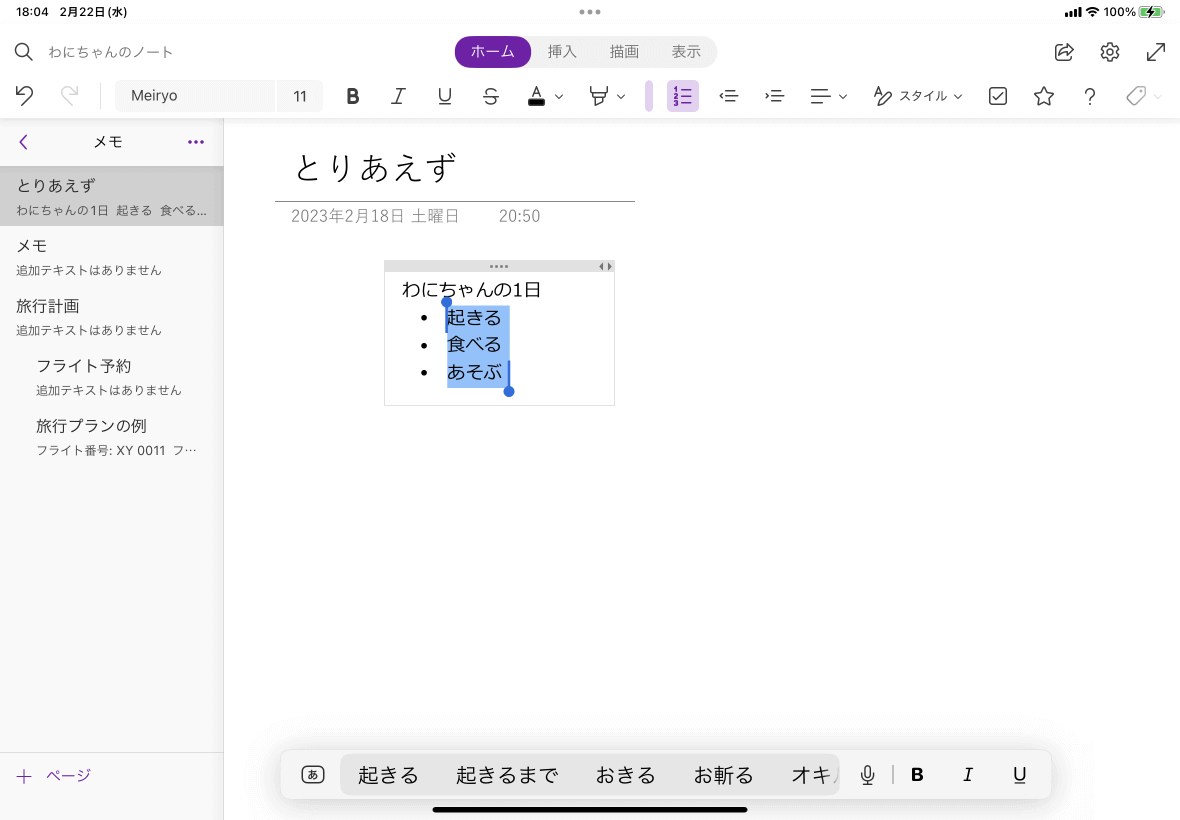Image resolution: width=1180 pixels, height=820 pixels.
Task: Add a new page with ページ button
Action: coord(54,776)
